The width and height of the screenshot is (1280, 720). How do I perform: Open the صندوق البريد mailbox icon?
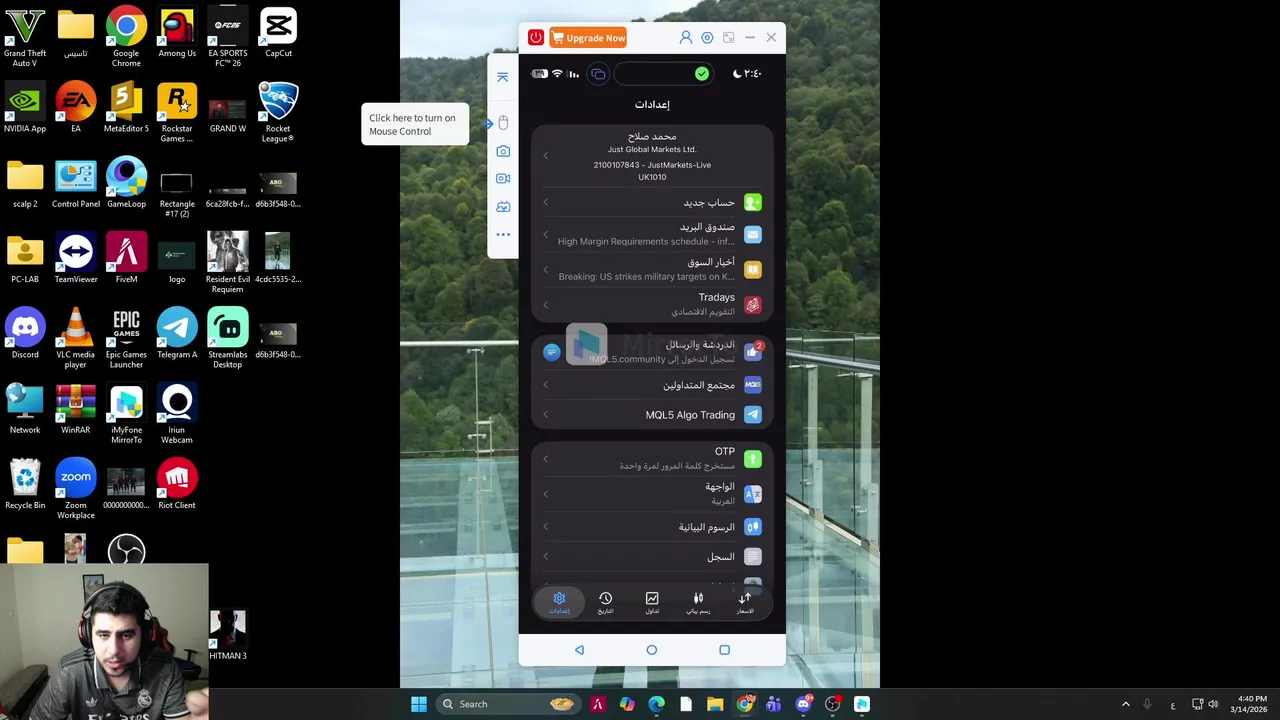click(753, 235)
